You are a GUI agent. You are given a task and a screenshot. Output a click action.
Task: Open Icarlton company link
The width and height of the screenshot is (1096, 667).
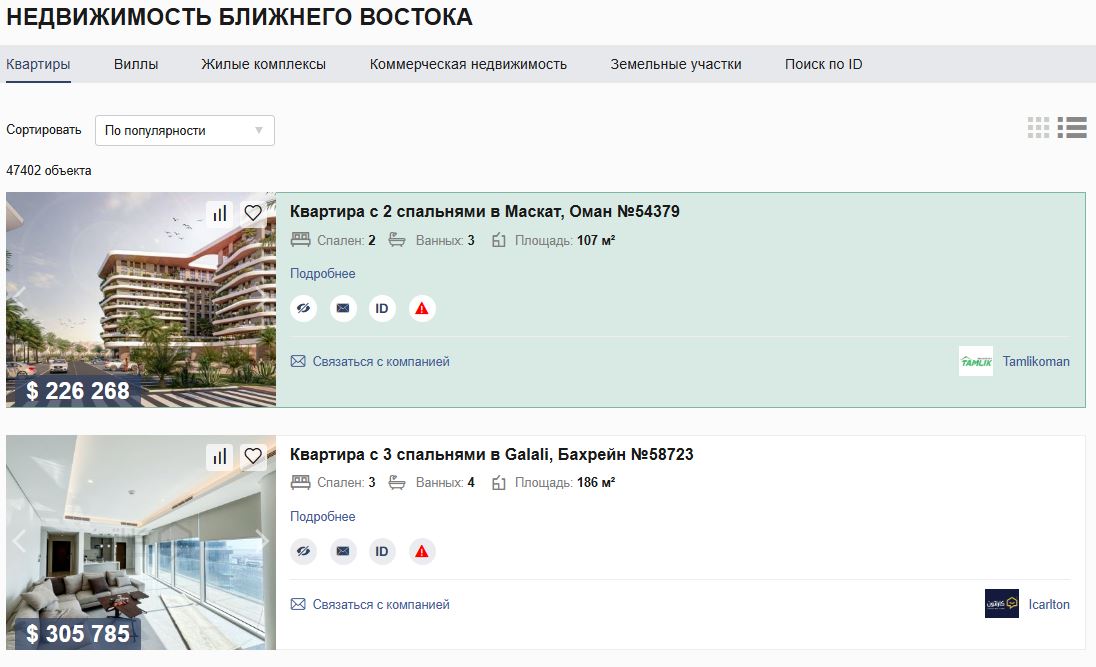(x=1048, y=604)
